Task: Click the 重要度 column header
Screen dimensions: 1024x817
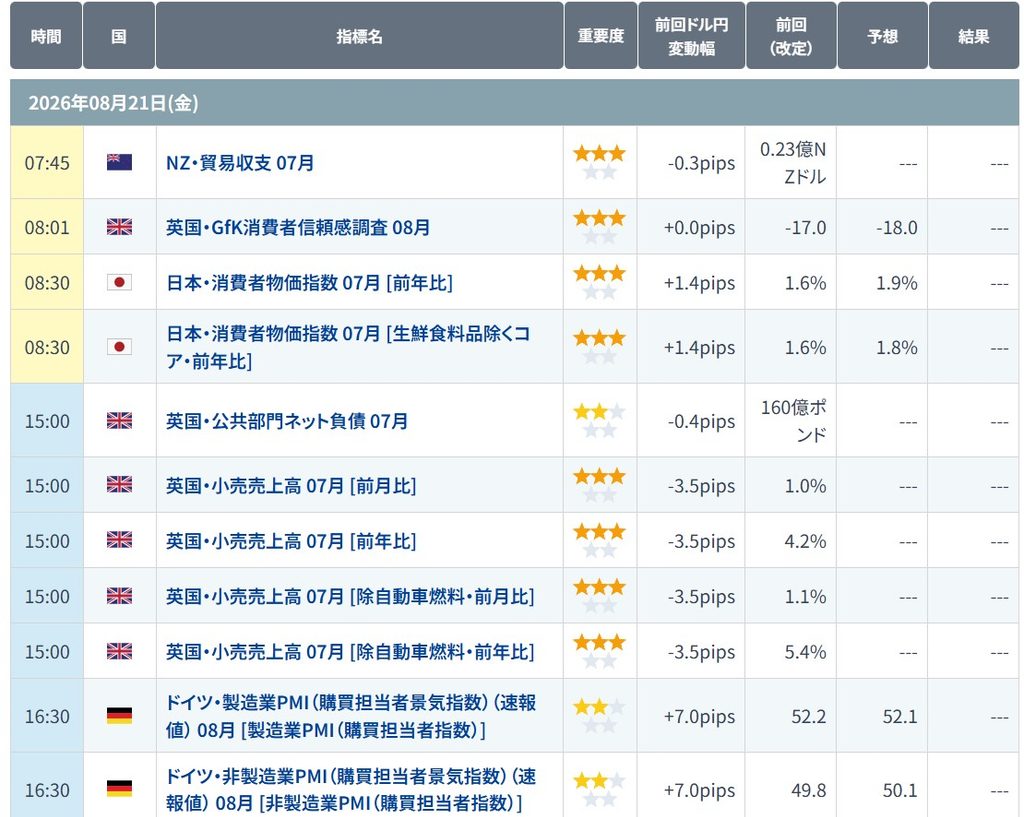Action: [x=601, y=35]
